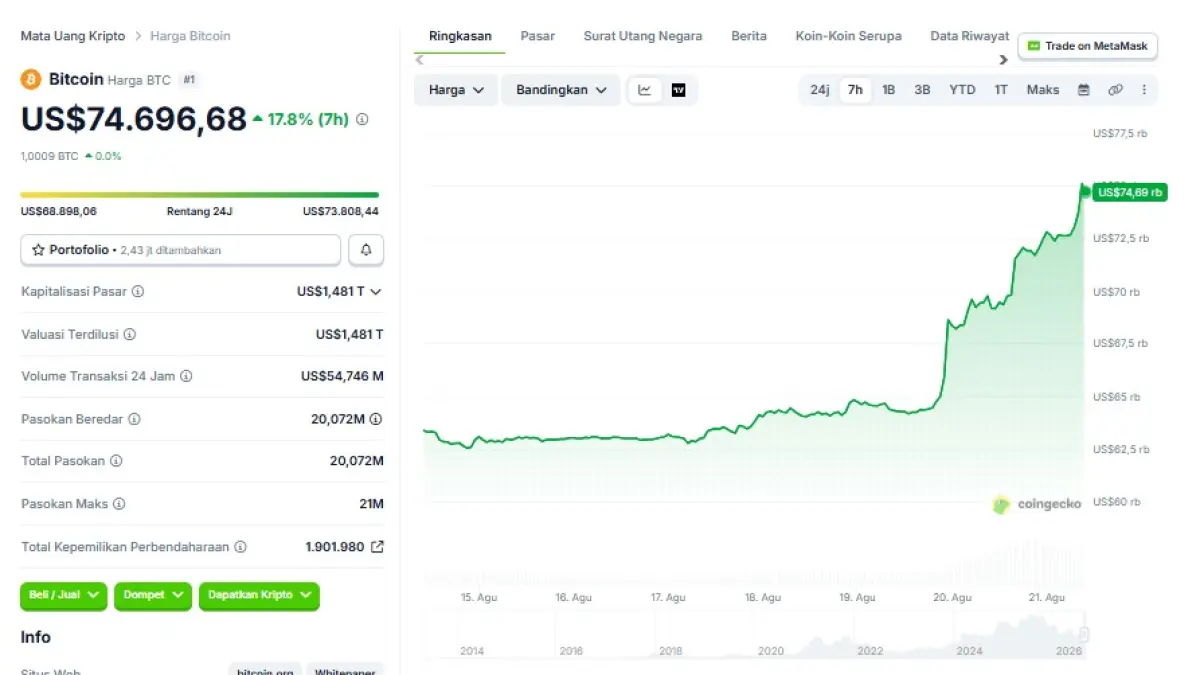Open the Beli / Jual dropdown
Viewport: 1200px width, 675px height.
[x=64, y=595]
